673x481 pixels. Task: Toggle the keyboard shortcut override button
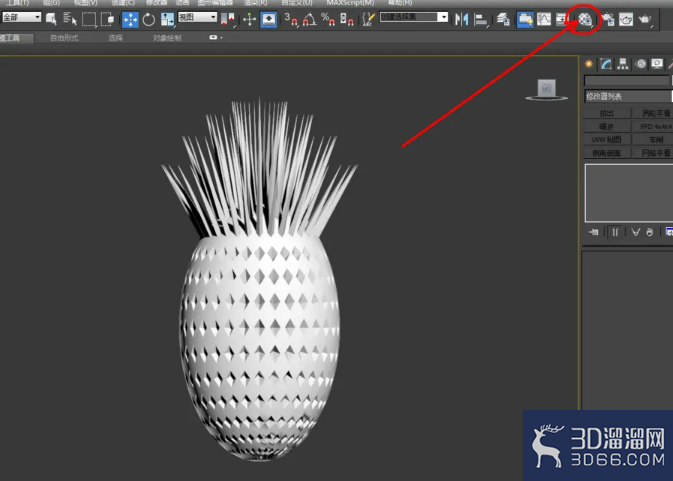[269, 19]
